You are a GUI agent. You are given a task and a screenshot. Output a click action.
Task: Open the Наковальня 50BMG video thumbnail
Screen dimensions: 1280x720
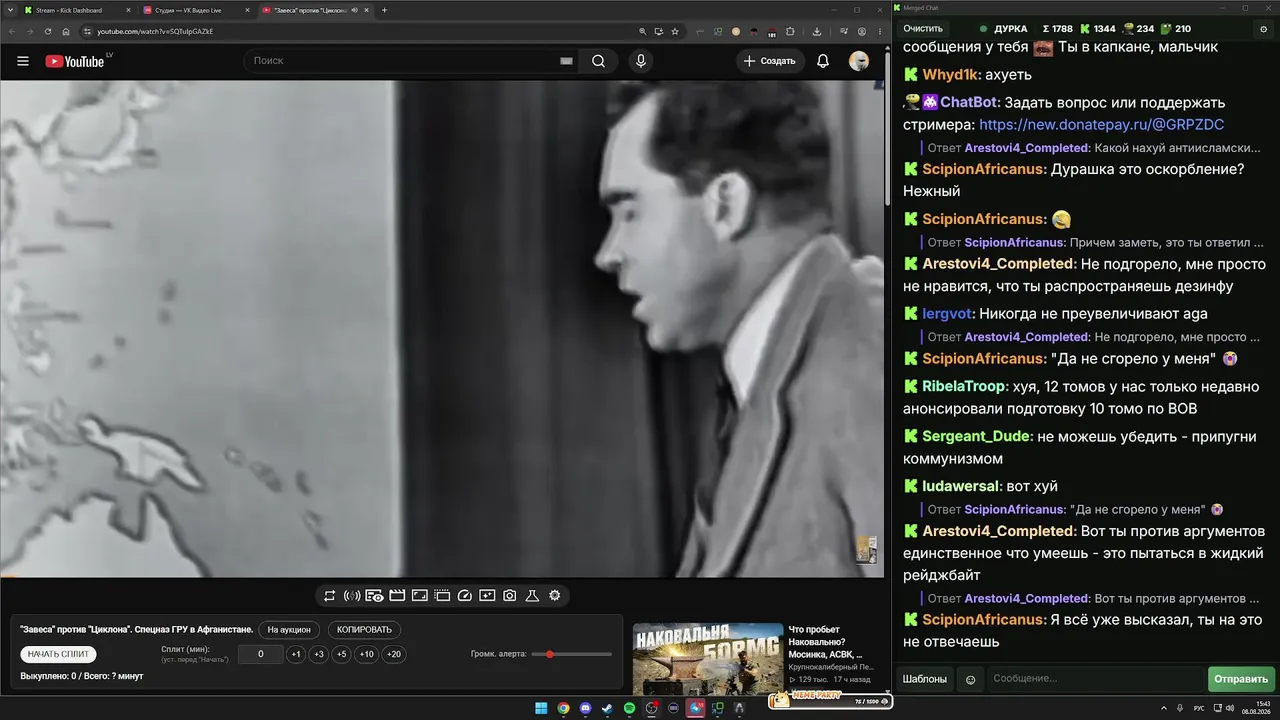pos(708,657)
